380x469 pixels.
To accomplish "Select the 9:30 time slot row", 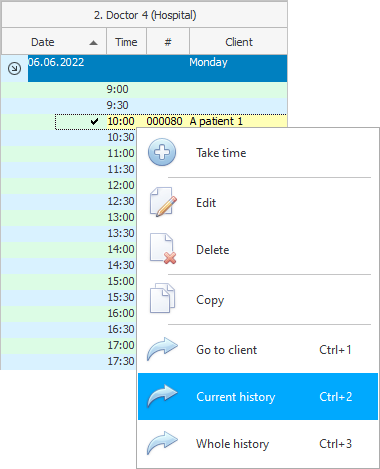I will point(144,105).
